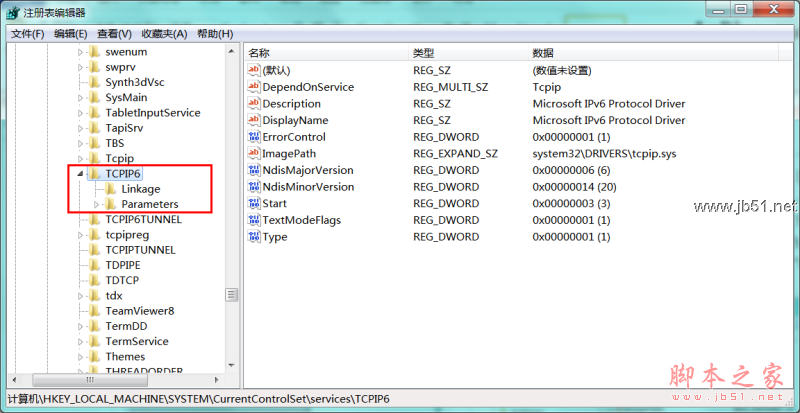Viewport: 800px width, 413px height.
Task: Click the Start DWORD value icon
Action: (x=253, y=204)
